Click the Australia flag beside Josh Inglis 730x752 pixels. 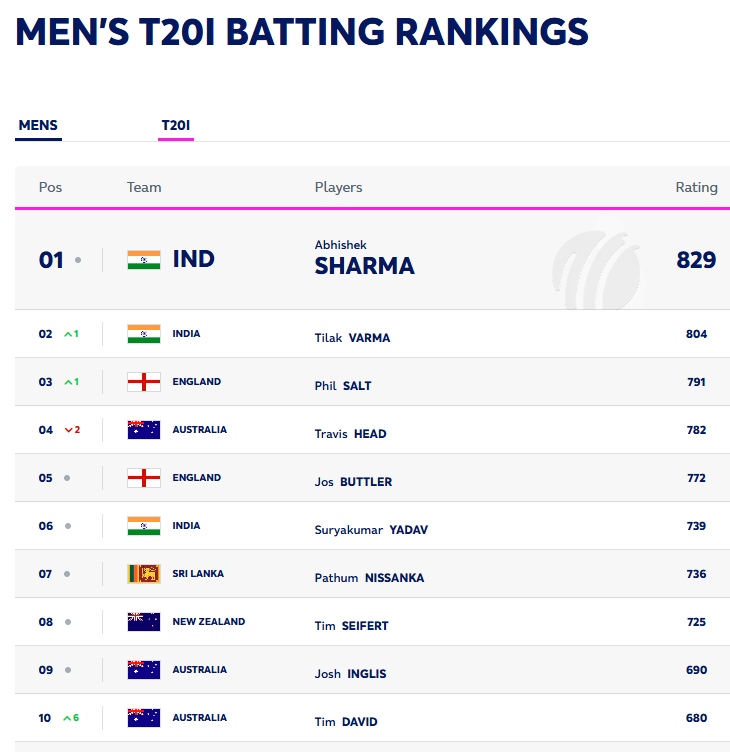(143, 670)
